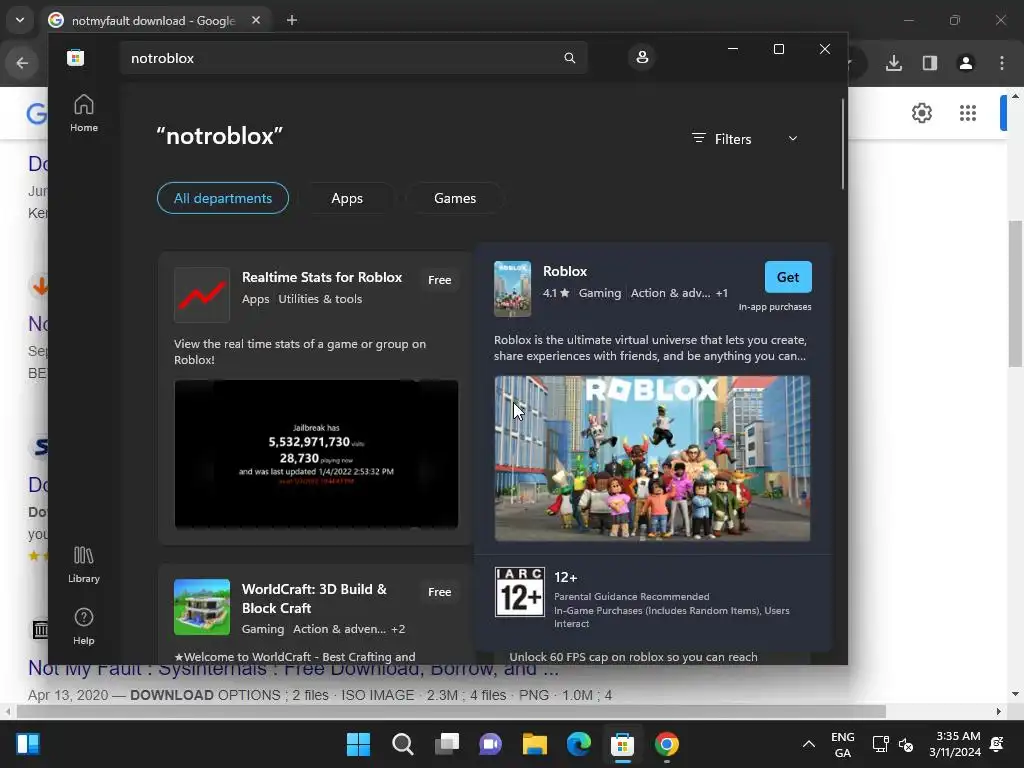1024x768 pixels.
Task: Select the Apps department filter
Action: point(347,198)
